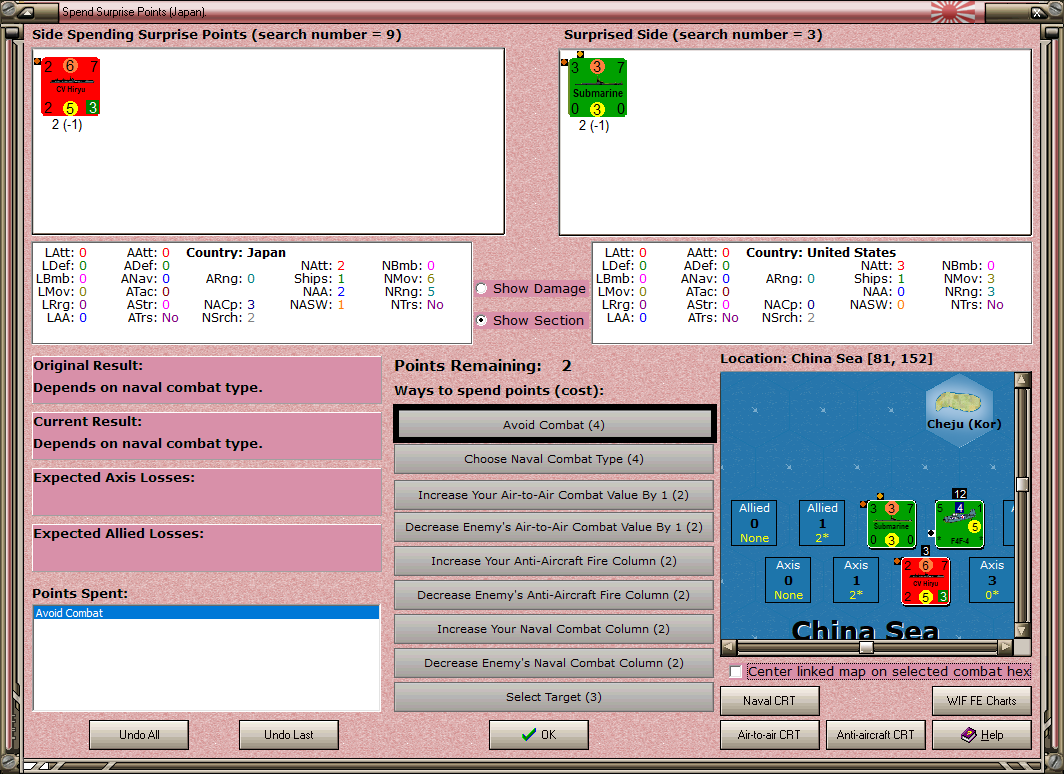Image resolution: width=1064 pixels, height=774 pixels.
Task: Open the Naval CRT chart
Action: click(x=770, y=701)
